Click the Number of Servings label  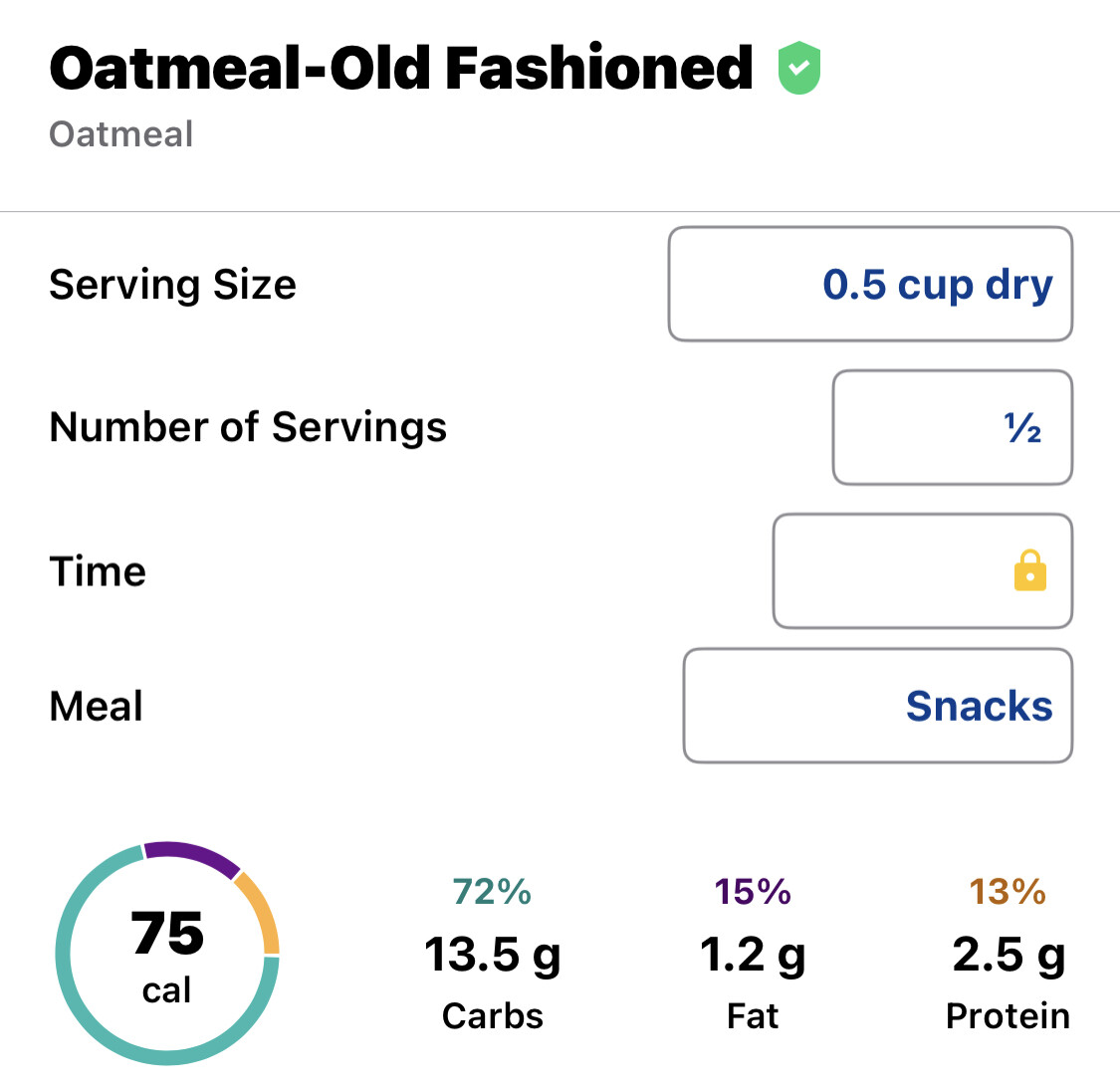click(x=248, y=427)
